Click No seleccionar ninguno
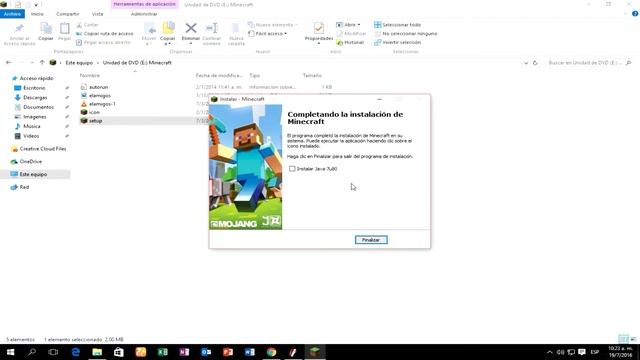The height and width of the screenshot is (360, 640). click(406, 33)
